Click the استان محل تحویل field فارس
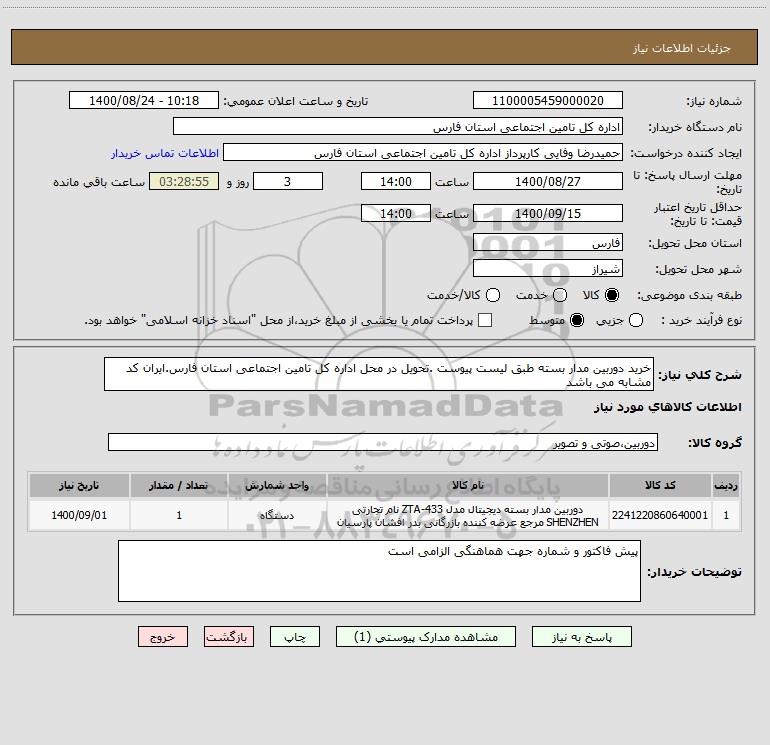 548,243
